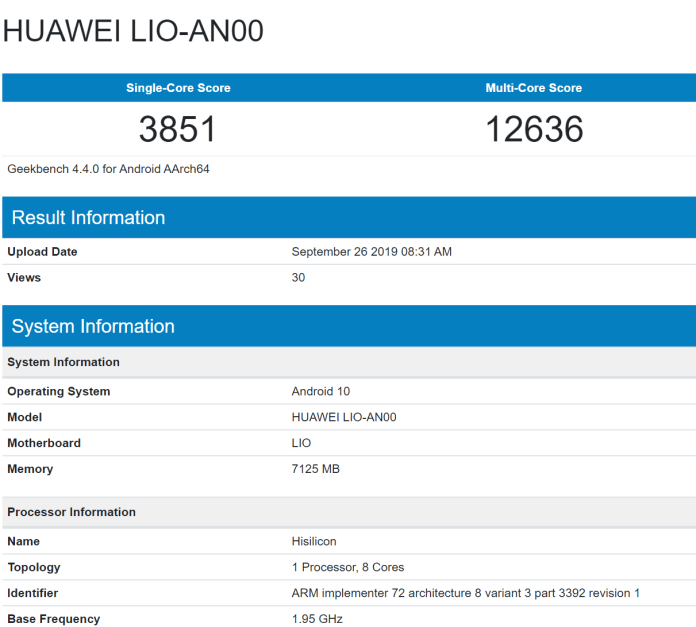Click the Processor Information subheader
696x627 pixels.
[349, 512]
